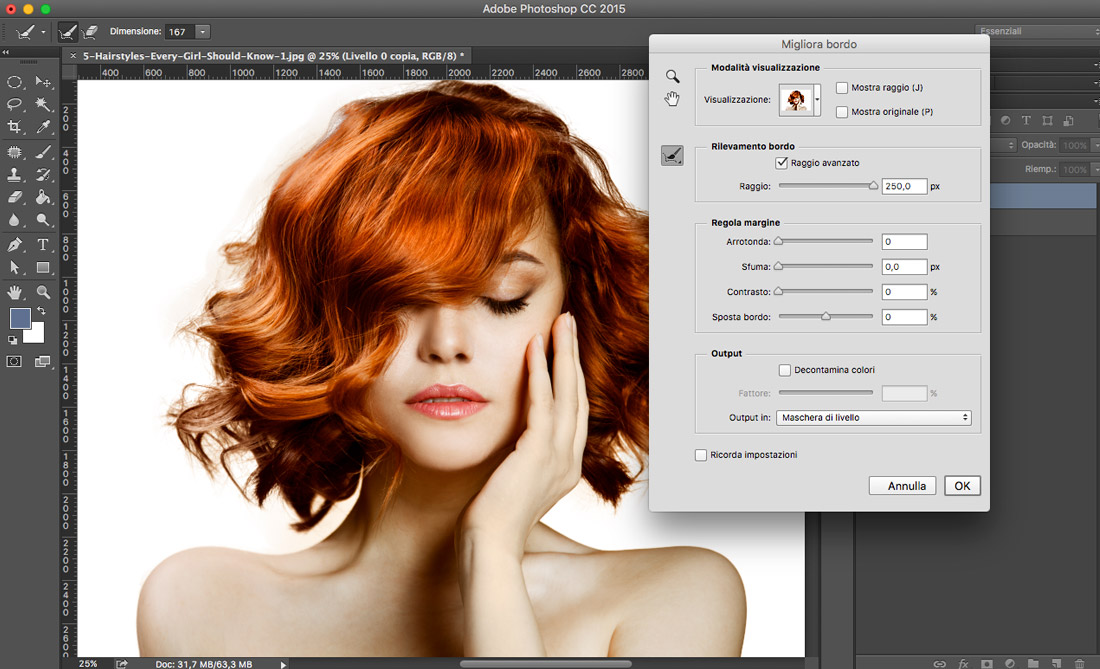The image size is (1100, 669).
Task: Select the Hand tool in Migliora bordo dialog
Action: click(672, 98)
